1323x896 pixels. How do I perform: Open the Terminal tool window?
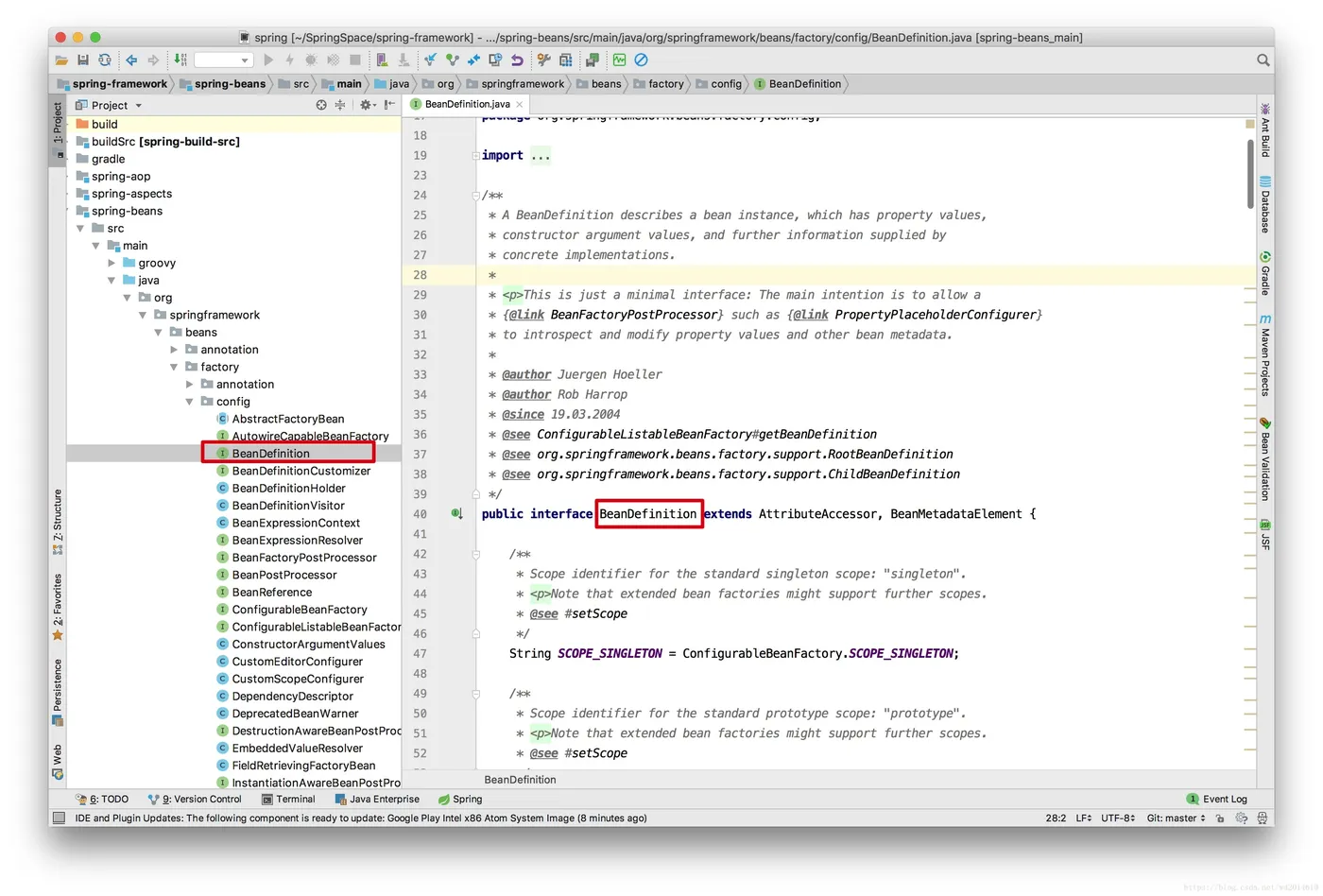point(288,800)
